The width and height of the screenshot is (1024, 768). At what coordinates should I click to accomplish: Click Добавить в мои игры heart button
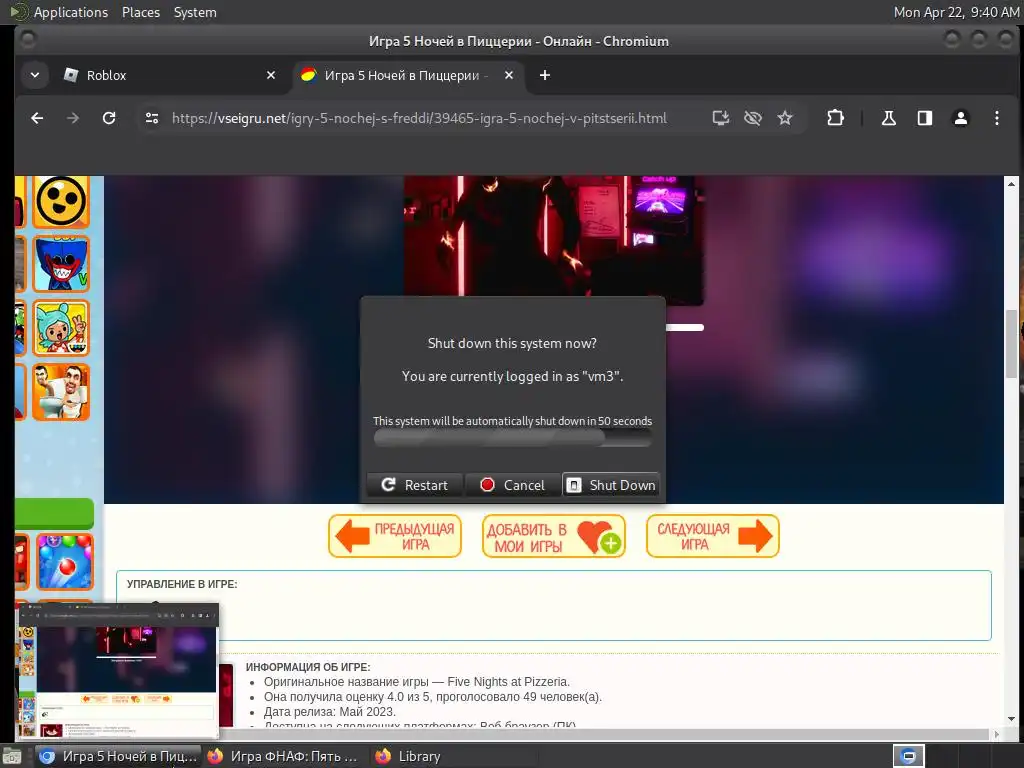[554, 536]
